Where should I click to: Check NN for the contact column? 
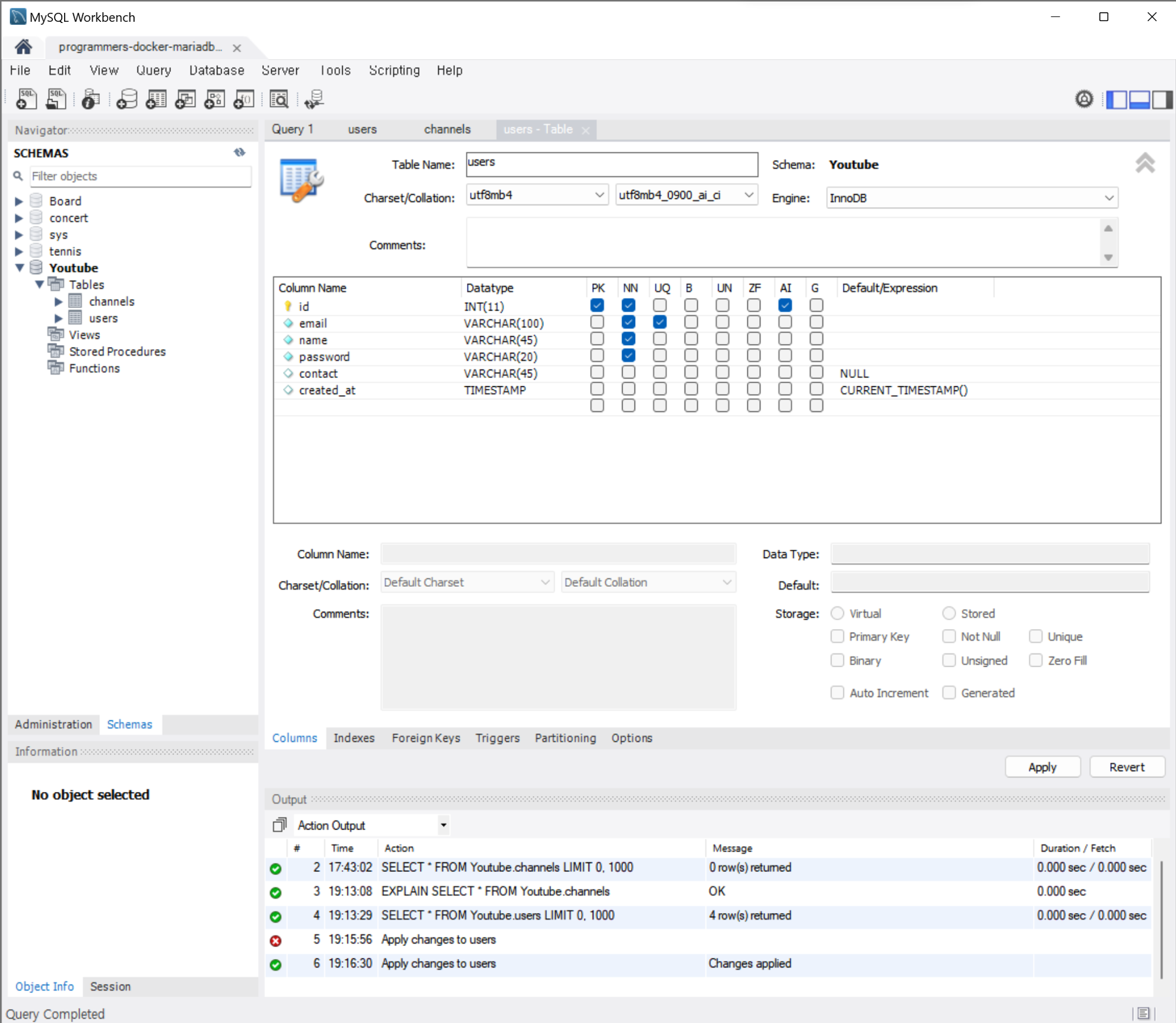(x=629, y=372)
